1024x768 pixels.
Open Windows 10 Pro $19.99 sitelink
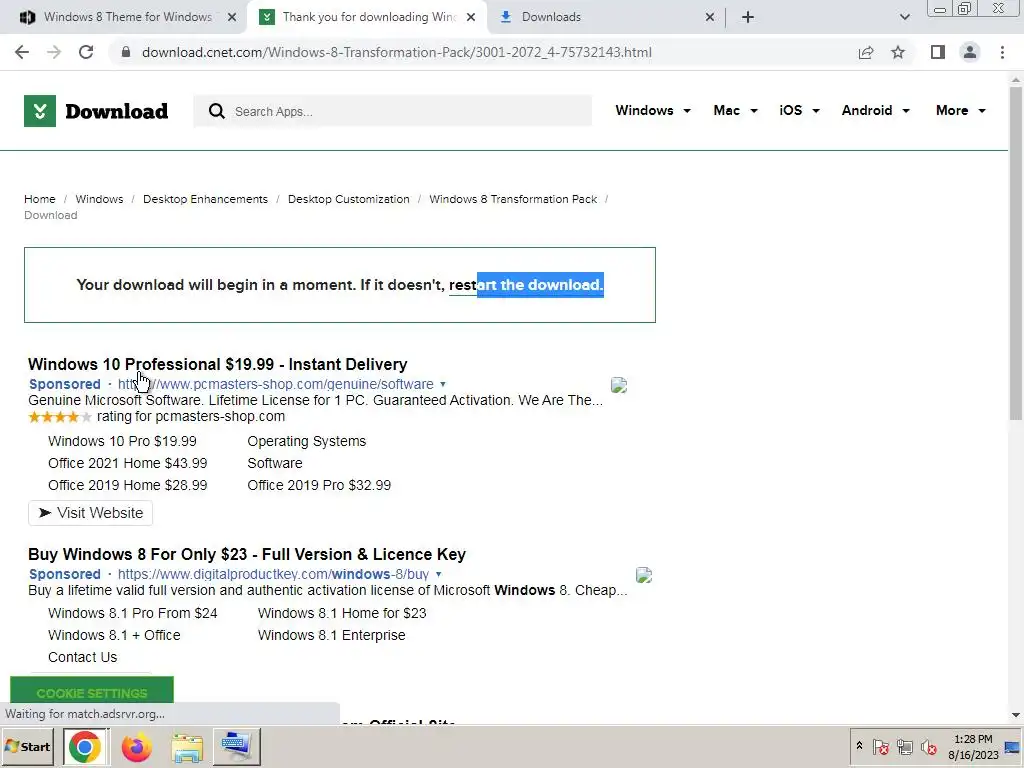tap(122, 441)
